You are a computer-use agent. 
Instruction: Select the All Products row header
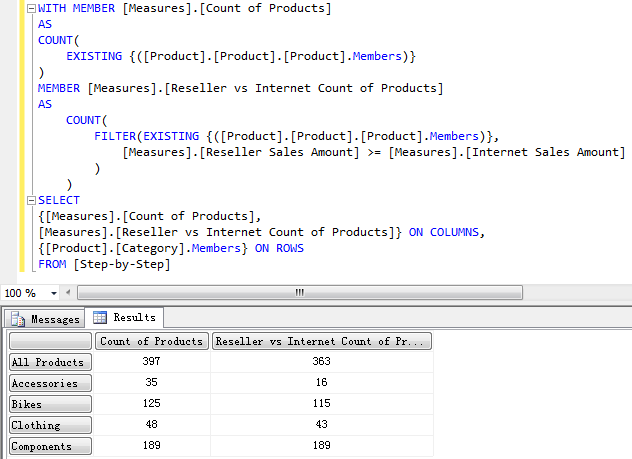click(50, 362)
